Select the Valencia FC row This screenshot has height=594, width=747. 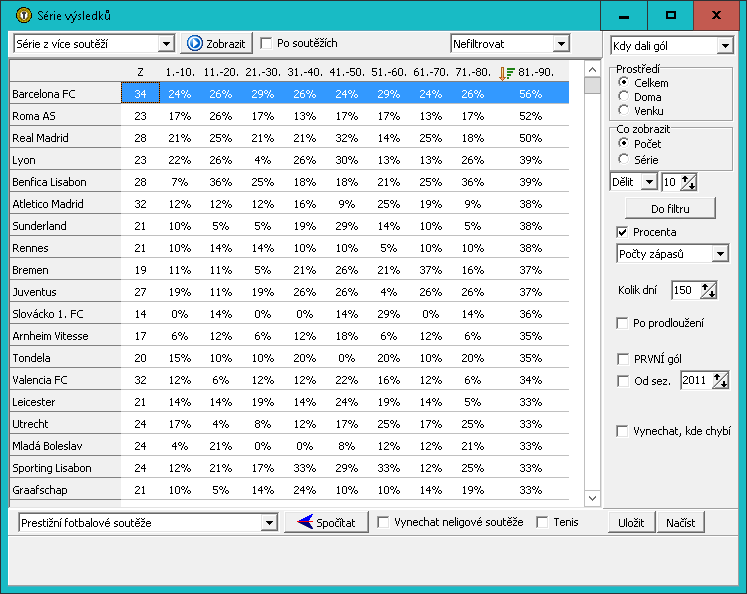[x=289, y=380]
